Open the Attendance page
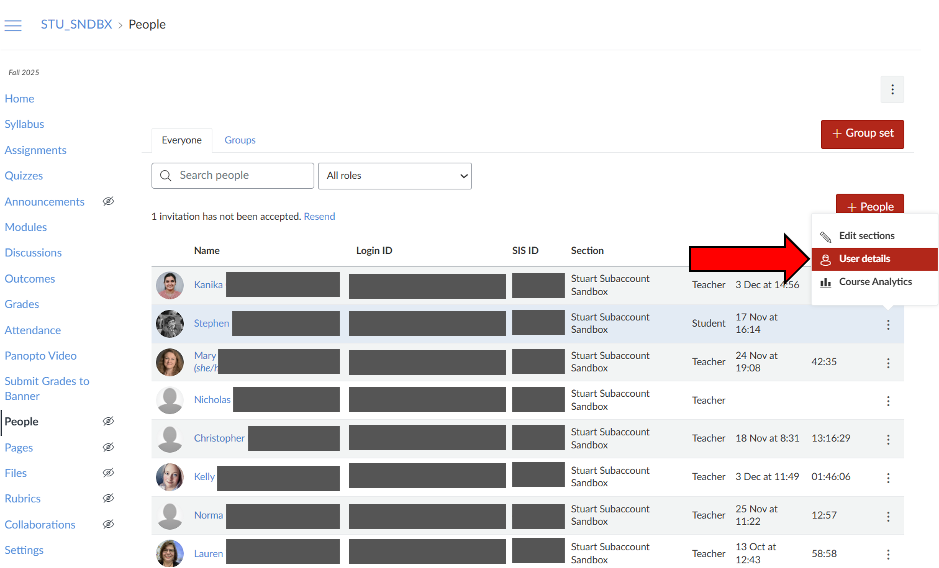Viewport: 939px width, 568px height. (x=32, y=330)
